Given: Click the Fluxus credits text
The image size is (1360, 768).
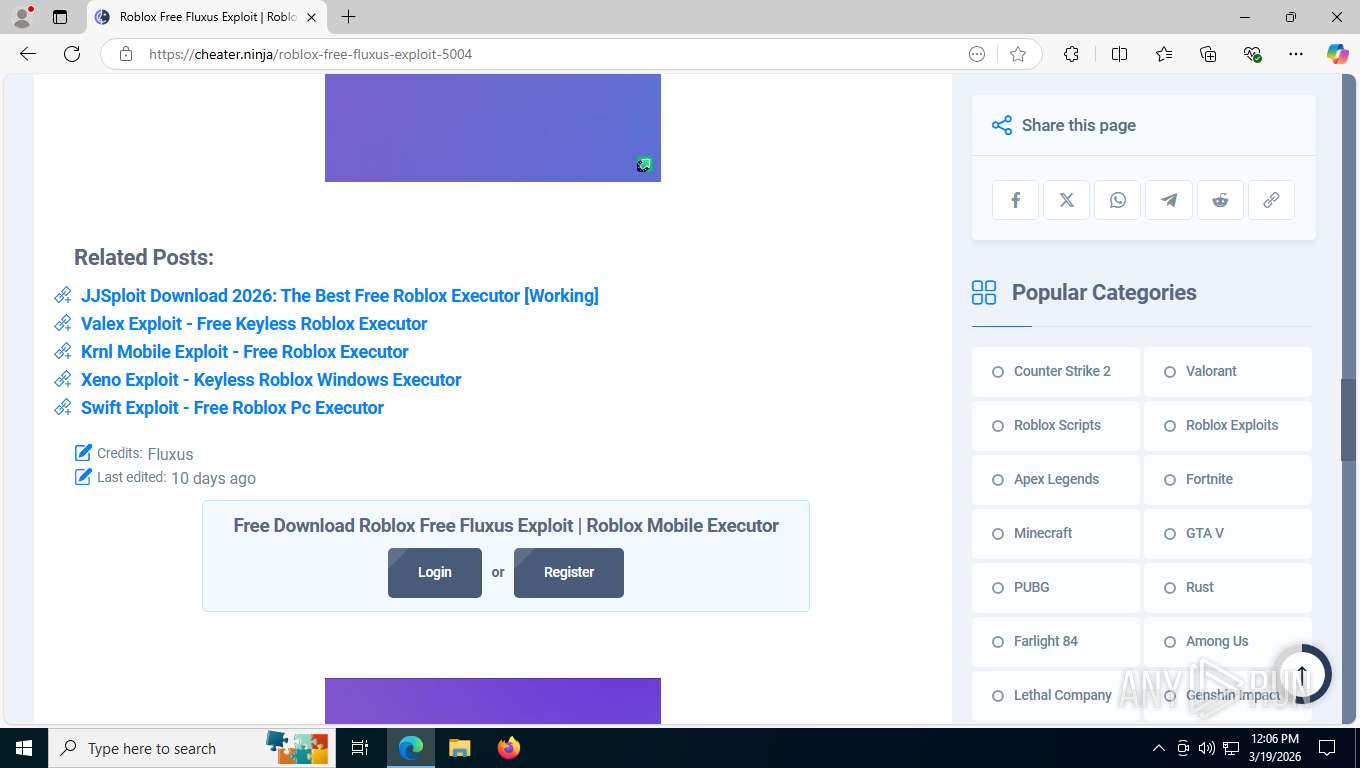Looking at the screenshot, I should 170,454.
